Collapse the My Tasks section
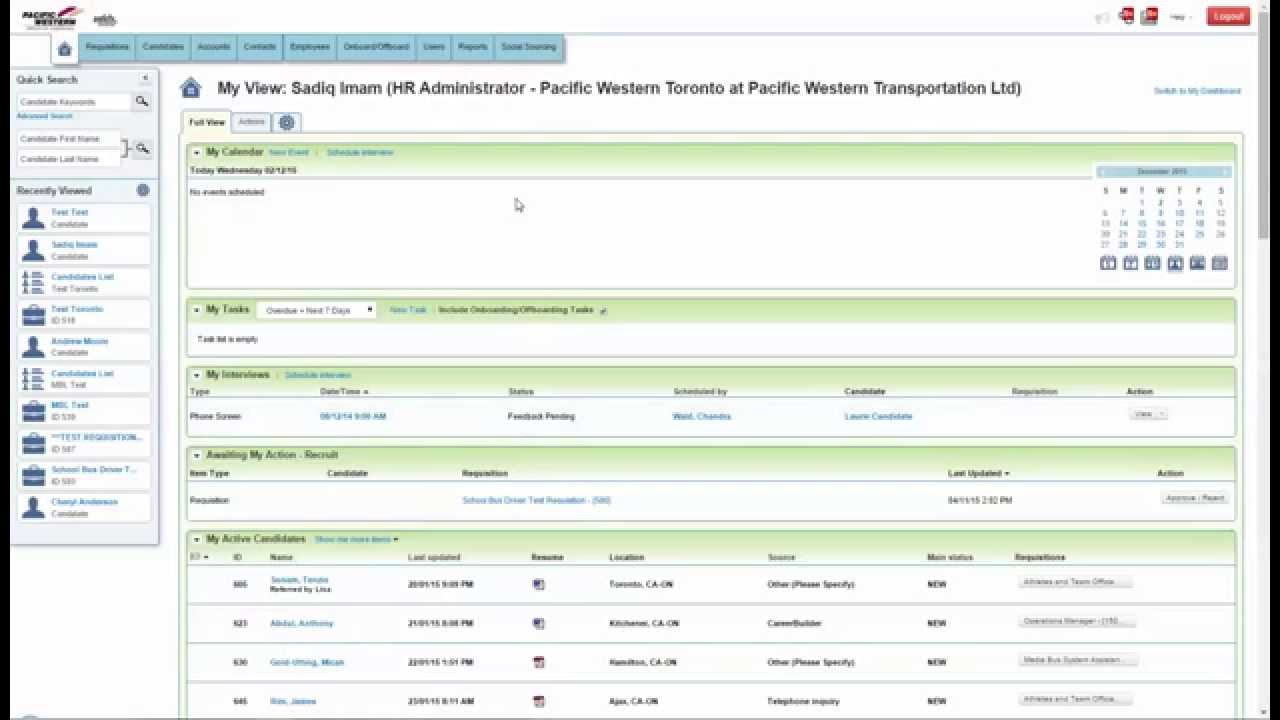This screenshot has width=1280, height=720. tap(197, 310)
